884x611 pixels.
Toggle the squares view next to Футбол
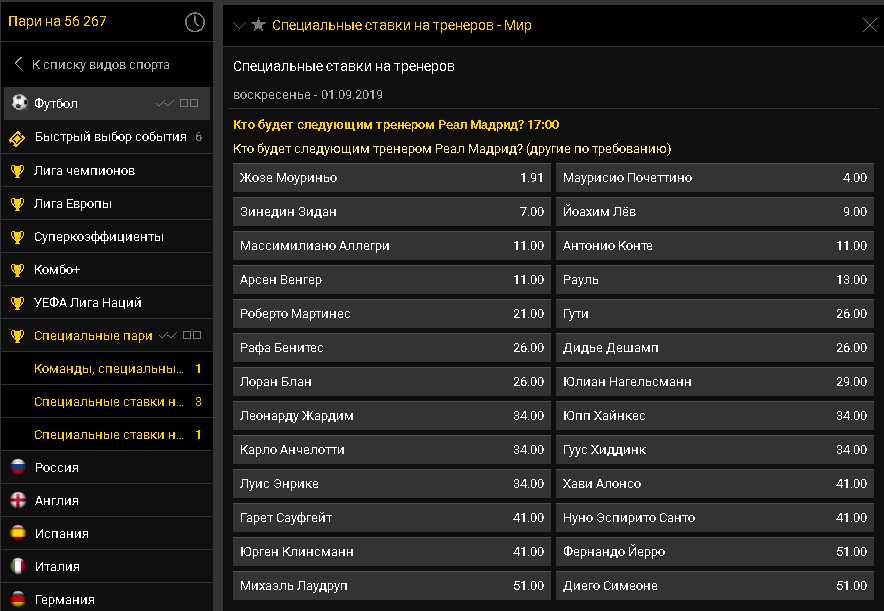(x=189, y=103)
